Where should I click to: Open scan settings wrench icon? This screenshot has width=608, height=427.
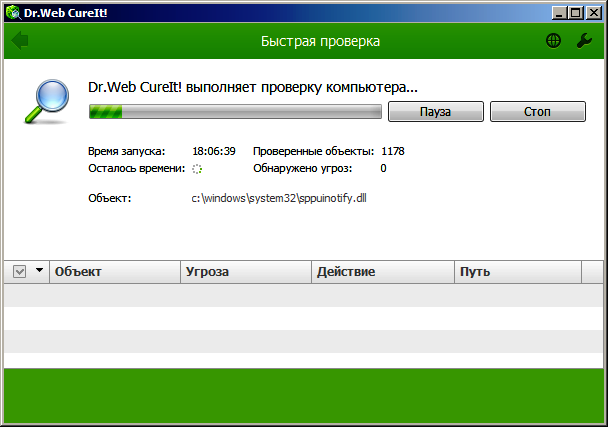point(584,40)
